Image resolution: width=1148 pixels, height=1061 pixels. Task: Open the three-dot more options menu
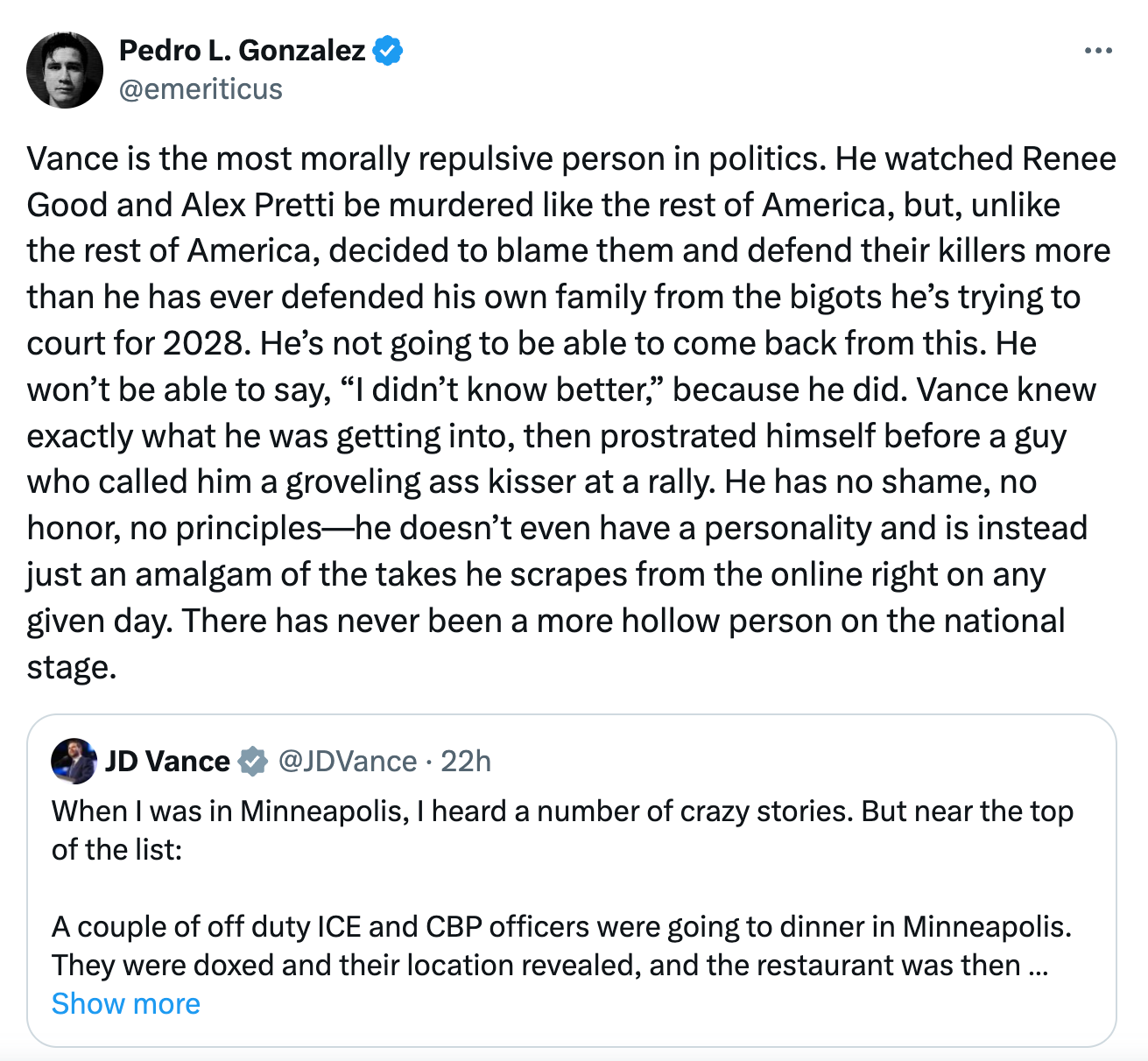[x=1097, y=52]
